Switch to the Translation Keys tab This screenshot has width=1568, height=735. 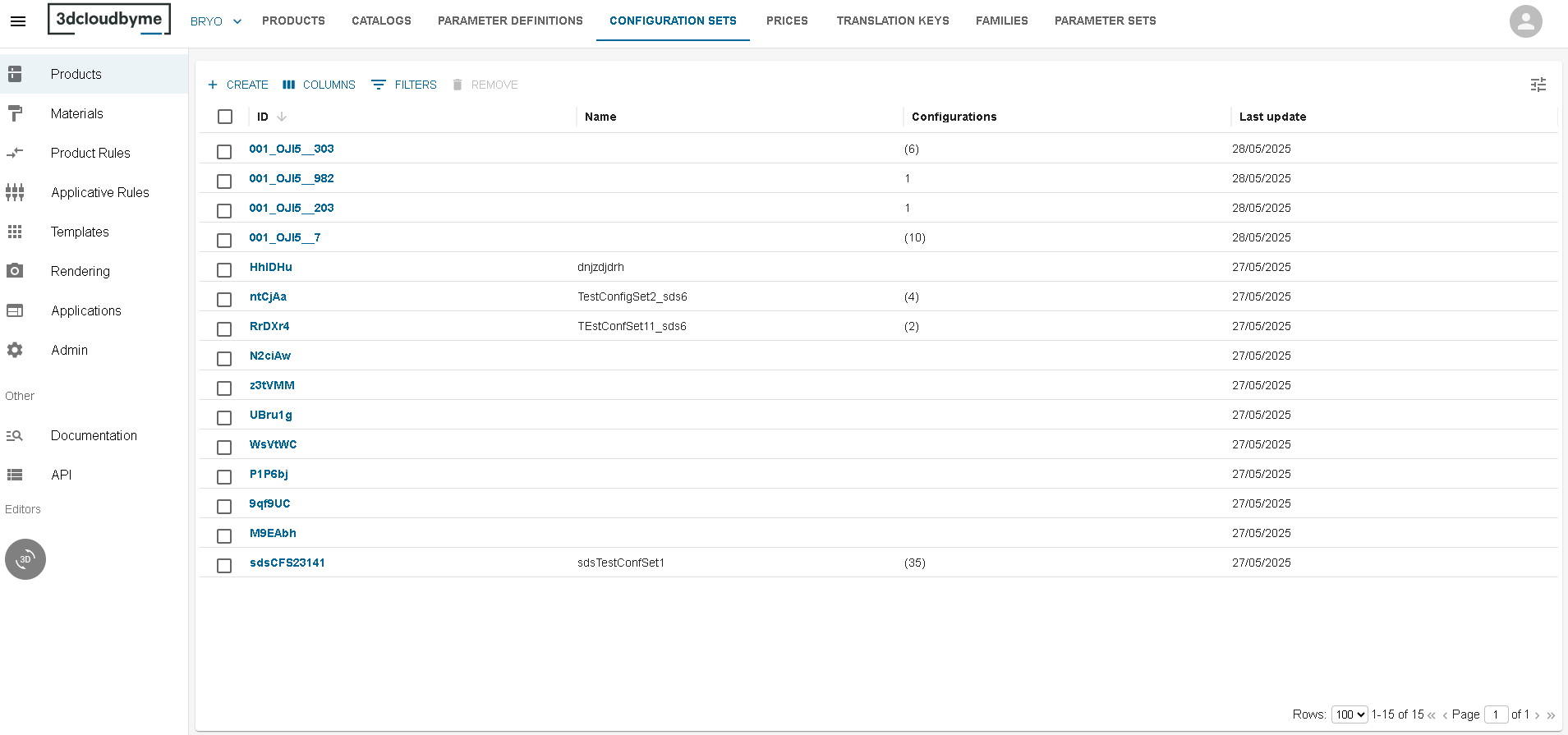pos(893,21)
